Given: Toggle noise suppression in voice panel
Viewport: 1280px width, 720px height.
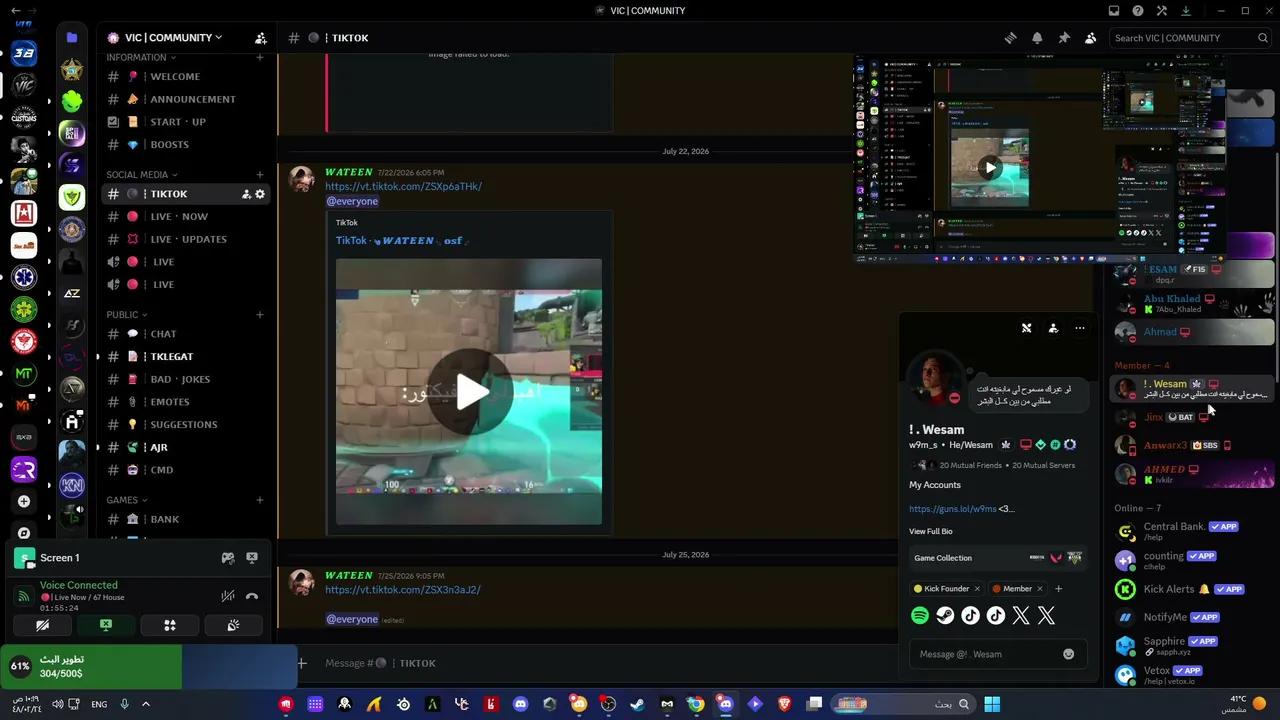Looking at the screenshot, I should tap(228, 596).
